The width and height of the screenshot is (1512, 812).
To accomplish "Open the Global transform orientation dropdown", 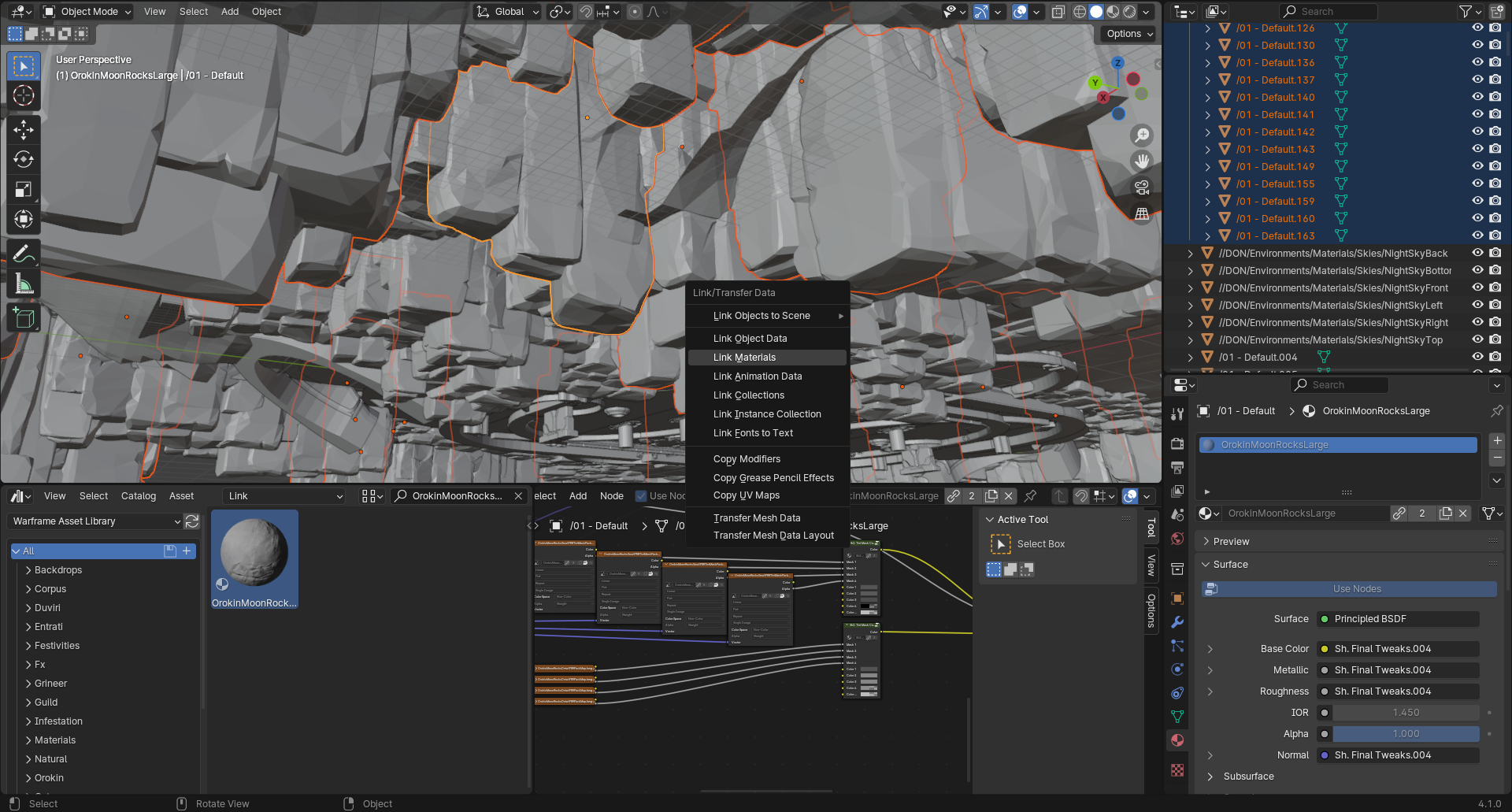I will (507, 12).
